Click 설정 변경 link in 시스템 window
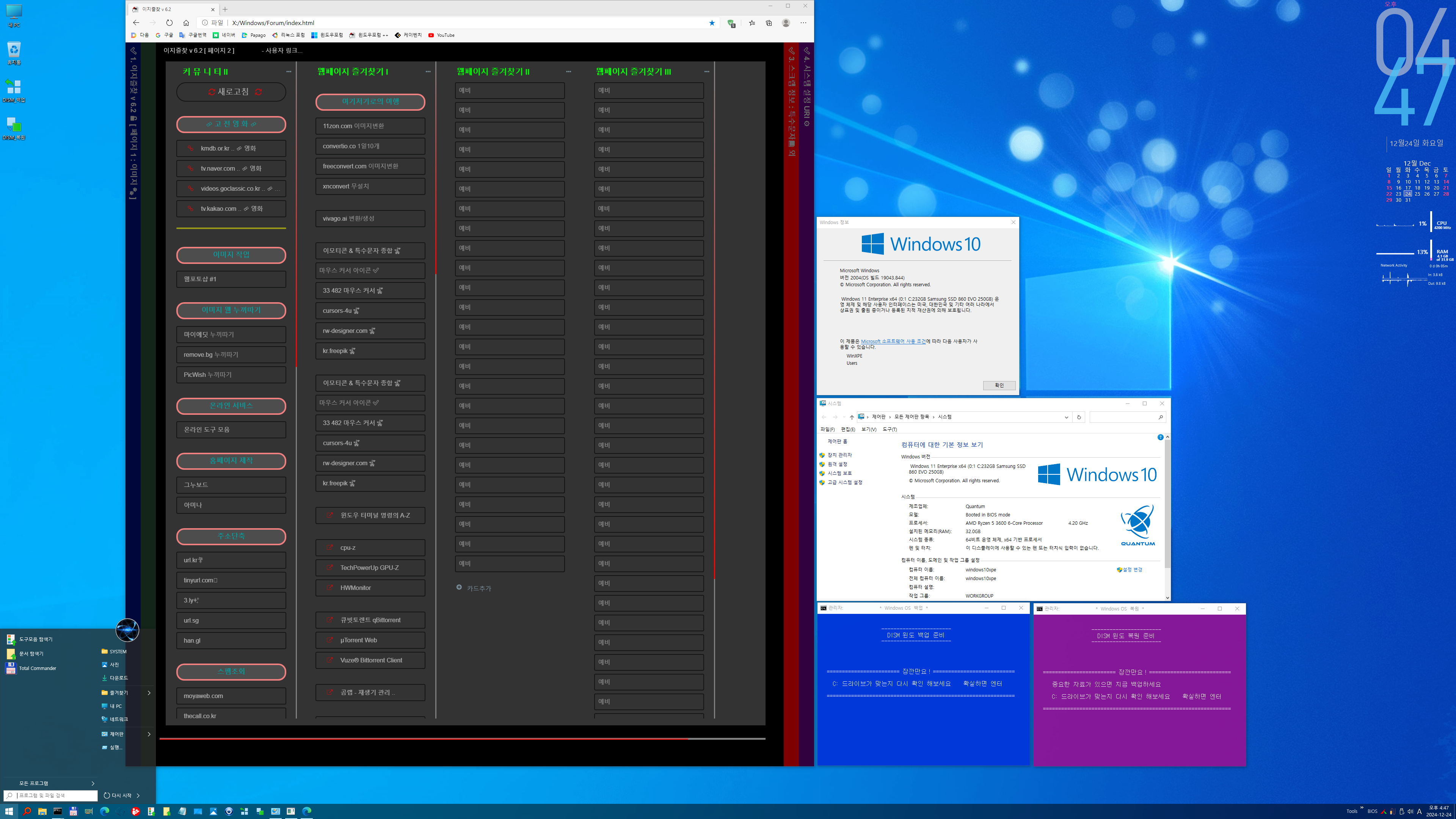The image size is (1456, 819). pyautogui.click(x=1132, y=570)
